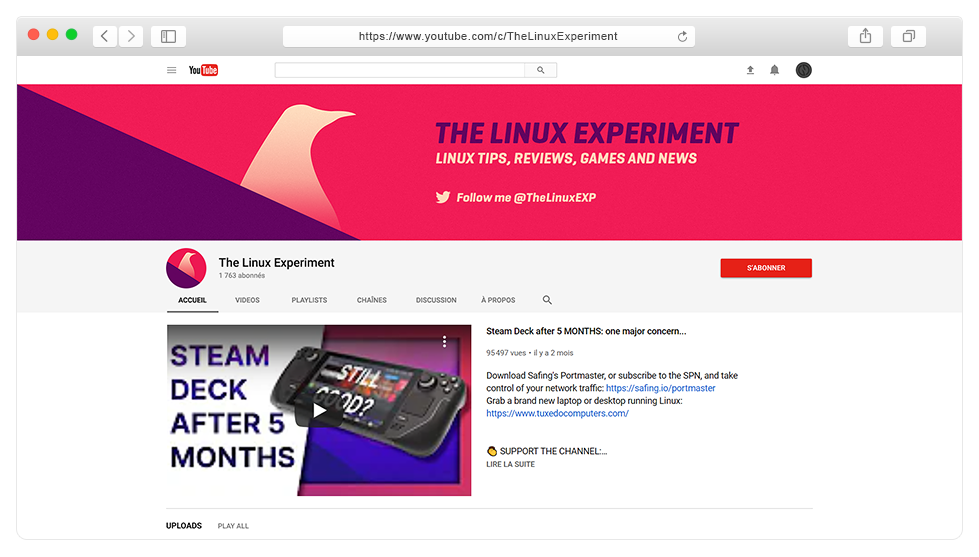Reload the page with the refresh icon
Viewport: 979px width, 557px height.
[682, 36]
